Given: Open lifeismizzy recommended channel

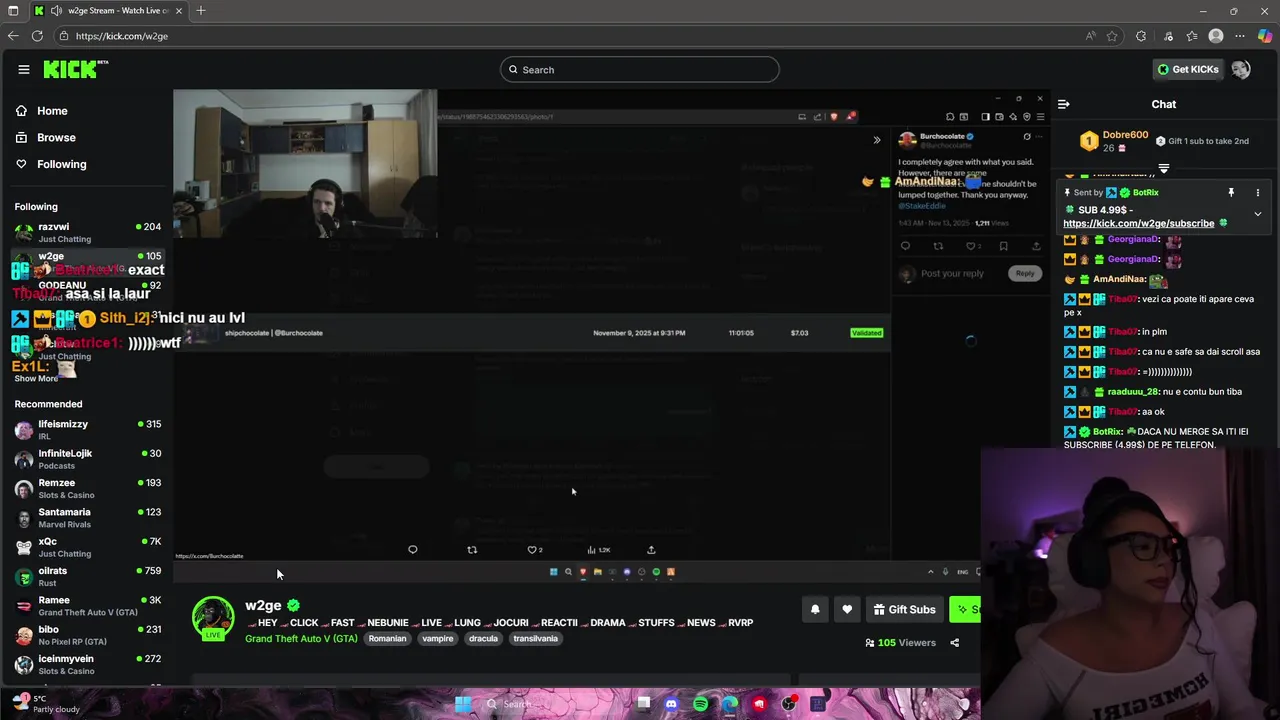Looking at the screenshot, I should (88, 430).
